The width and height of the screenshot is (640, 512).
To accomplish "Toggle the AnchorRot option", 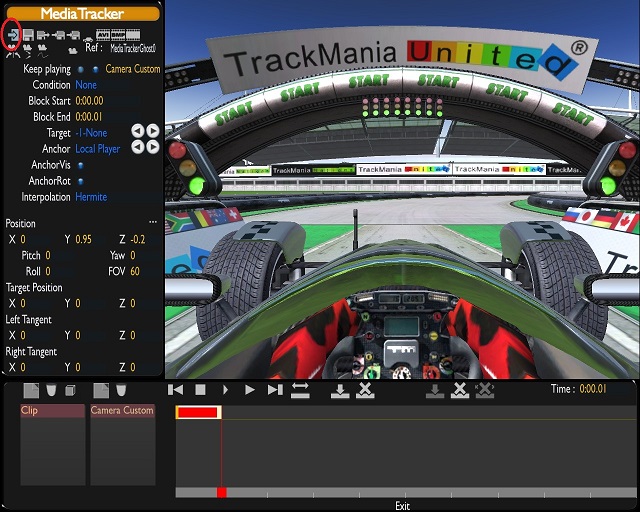I will point(81,181).
